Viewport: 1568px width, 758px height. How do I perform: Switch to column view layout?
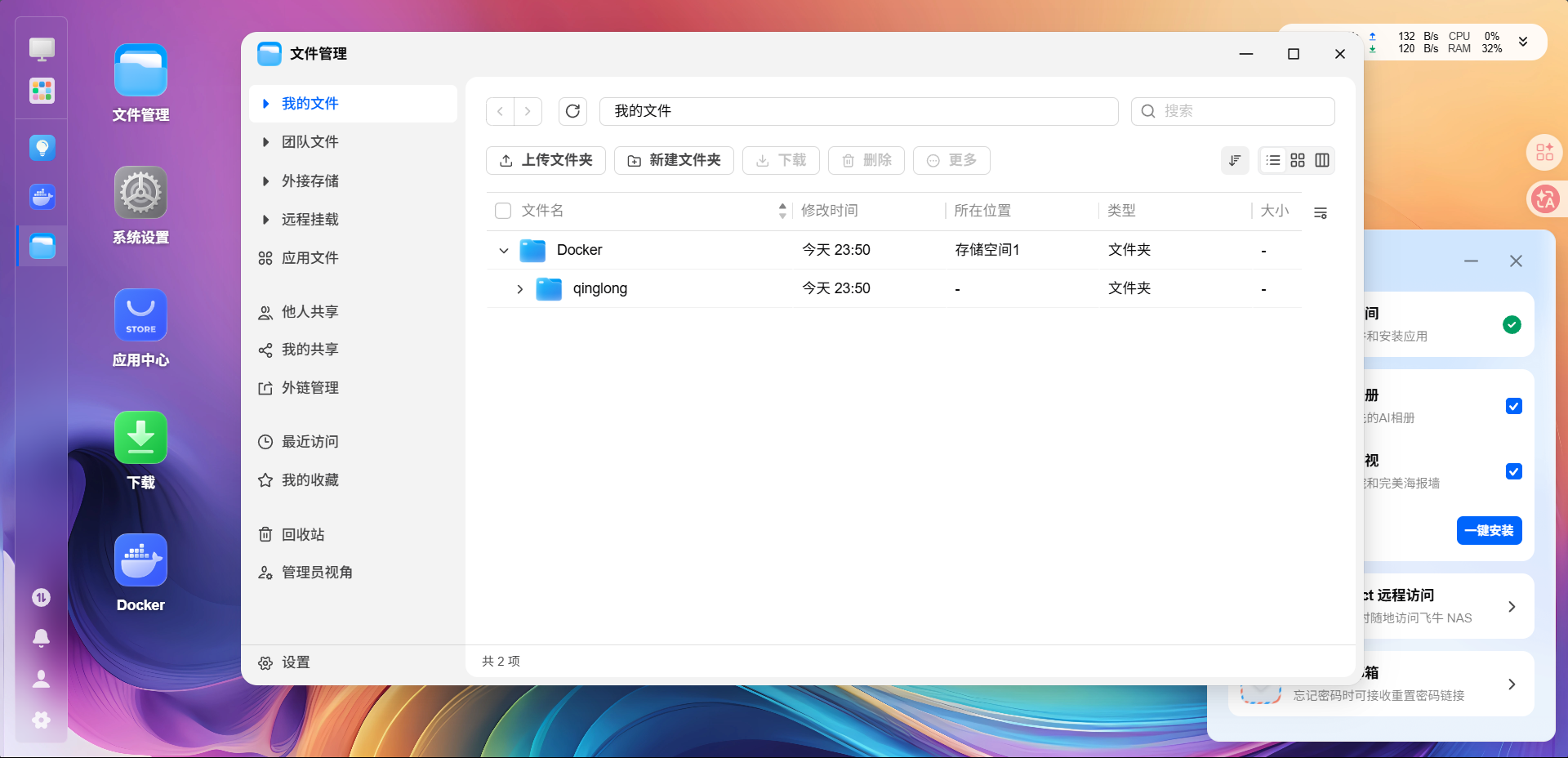pos(1322,160)
